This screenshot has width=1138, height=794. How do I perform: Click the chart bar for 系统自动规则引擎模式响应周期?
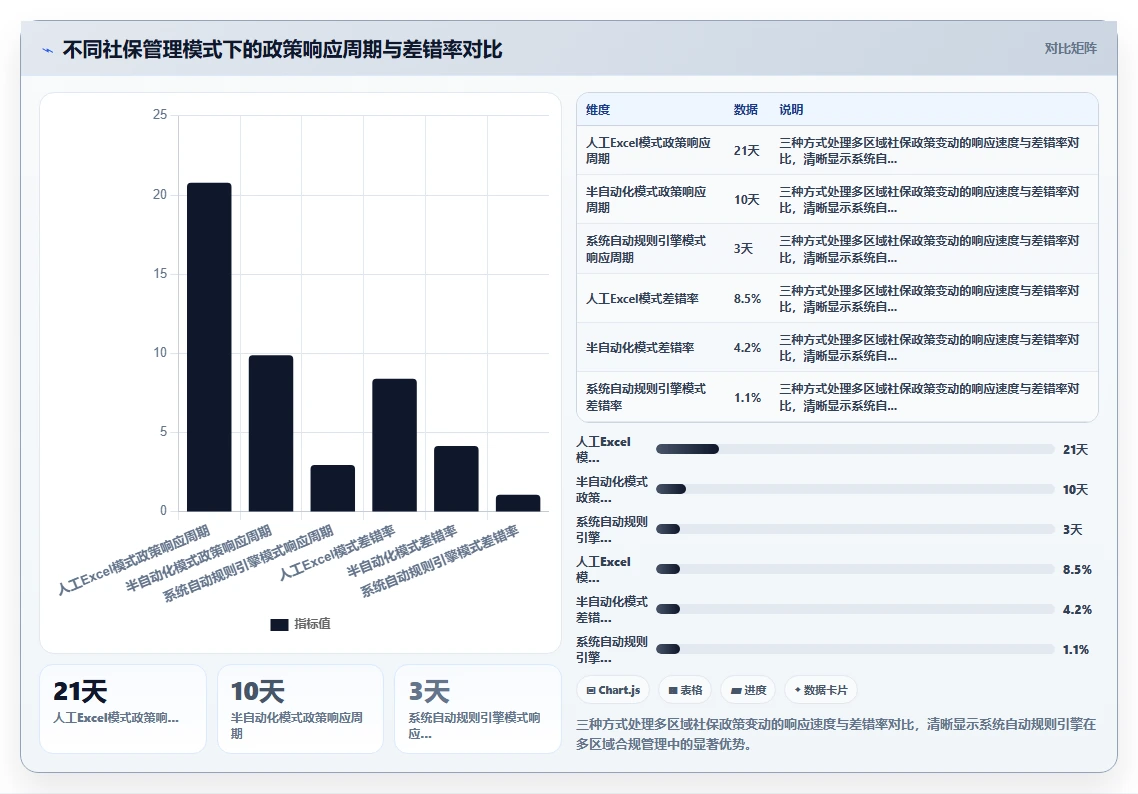tap(332, 488)
